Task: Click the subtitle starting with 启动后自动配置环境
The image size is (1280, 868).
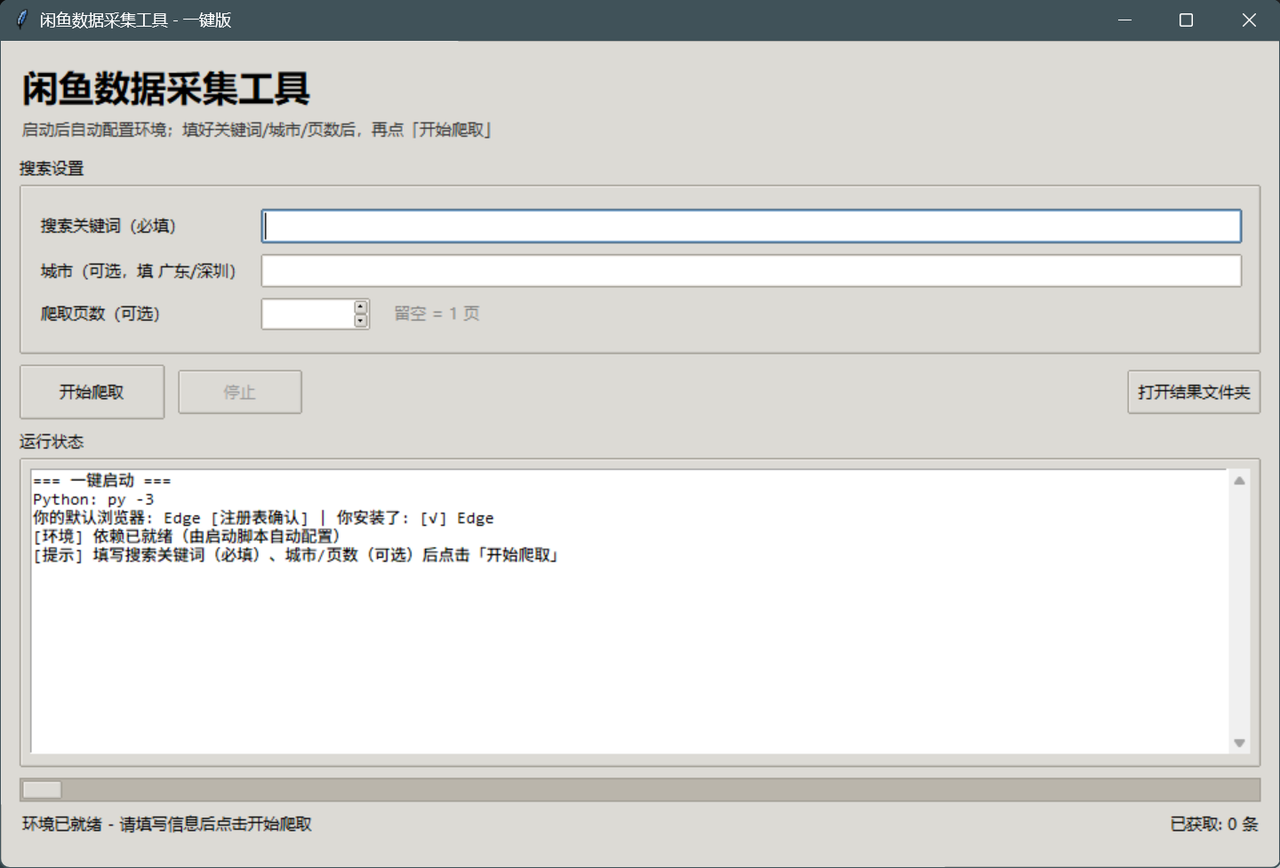Action: (256, 130)
